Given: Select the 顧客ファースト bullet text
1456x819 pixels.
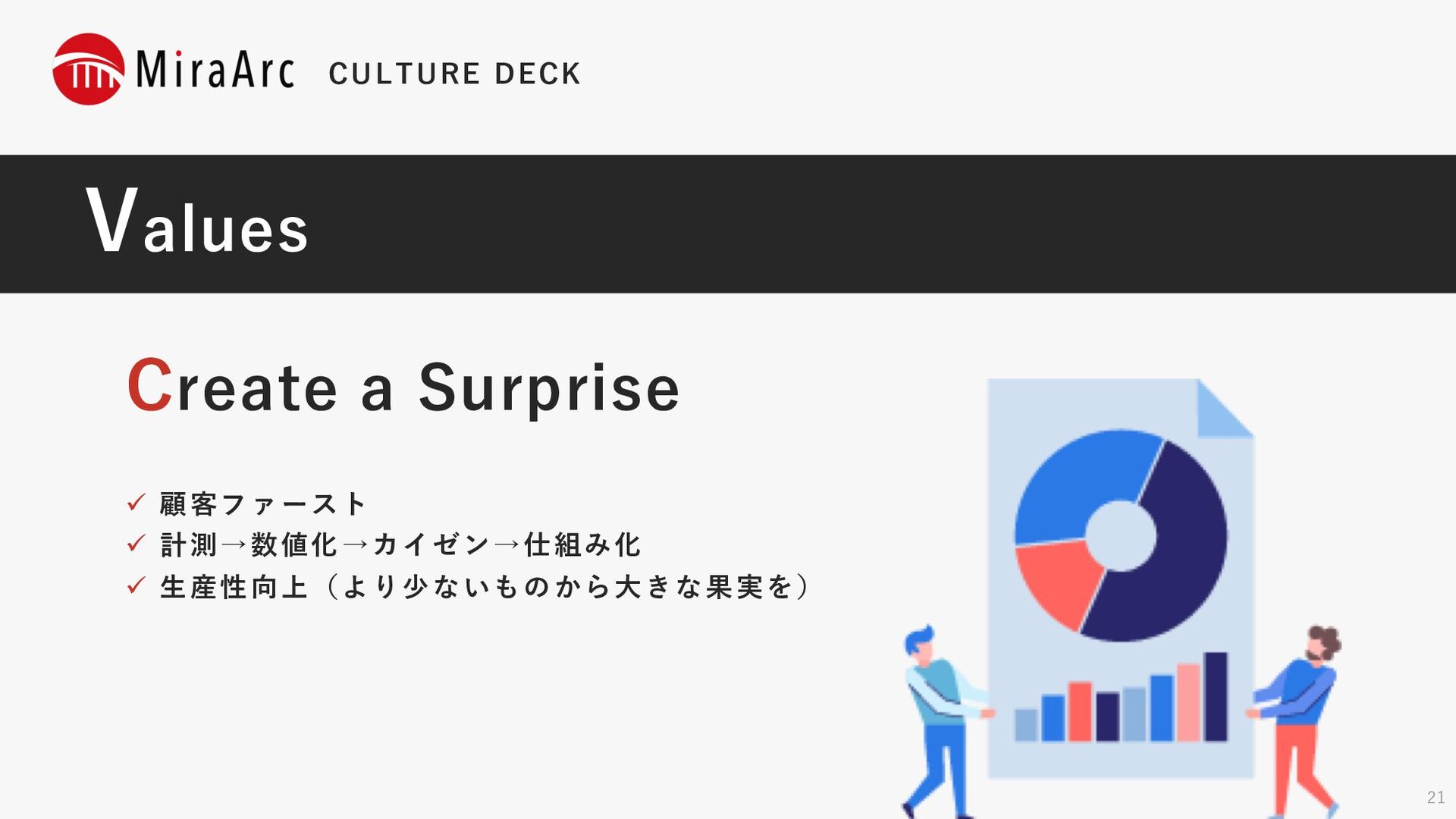Looking at the screenshot, I should click(263, 504).
